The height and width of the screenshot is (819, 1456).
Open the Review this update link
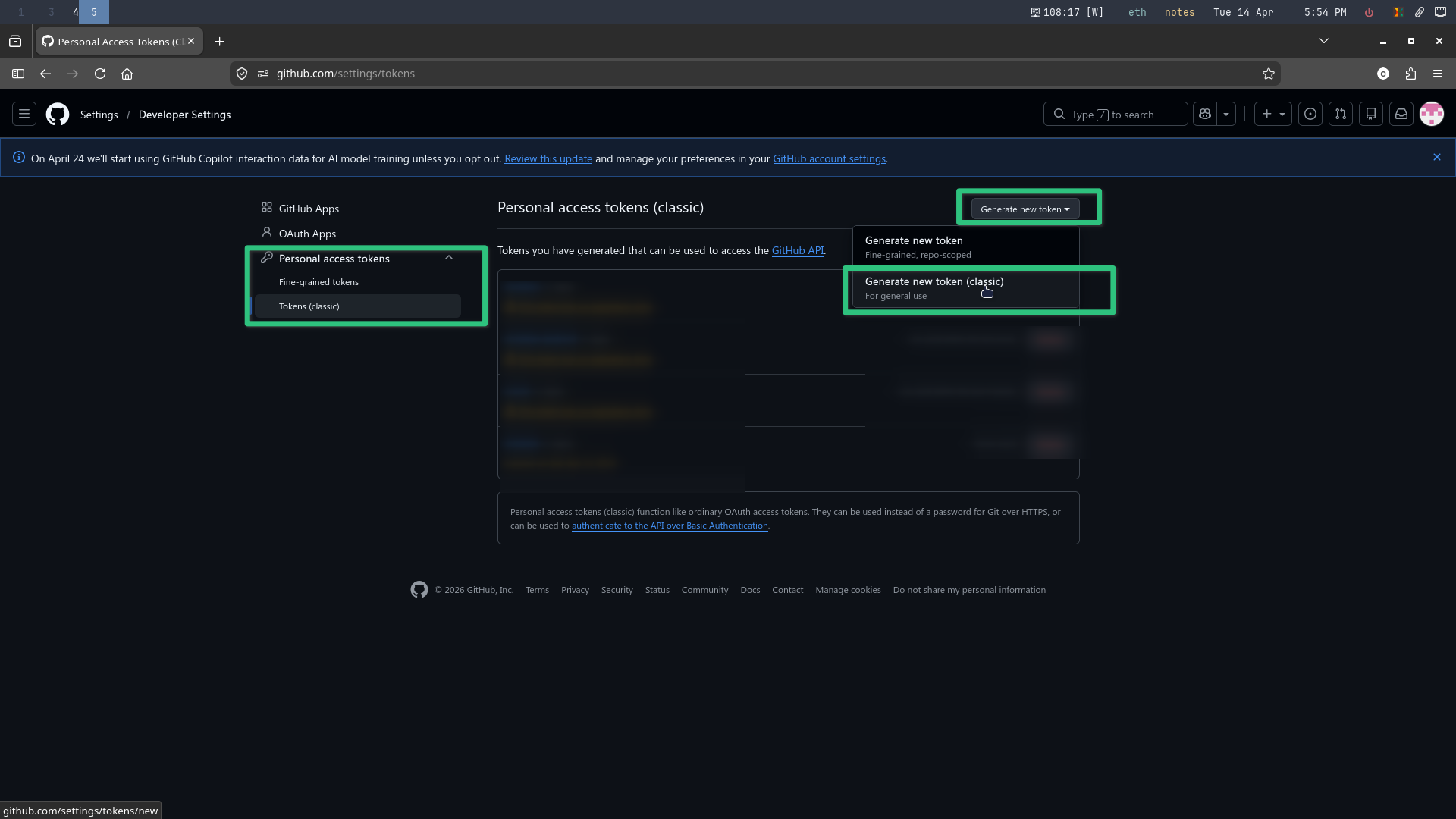tap(548, 158)
